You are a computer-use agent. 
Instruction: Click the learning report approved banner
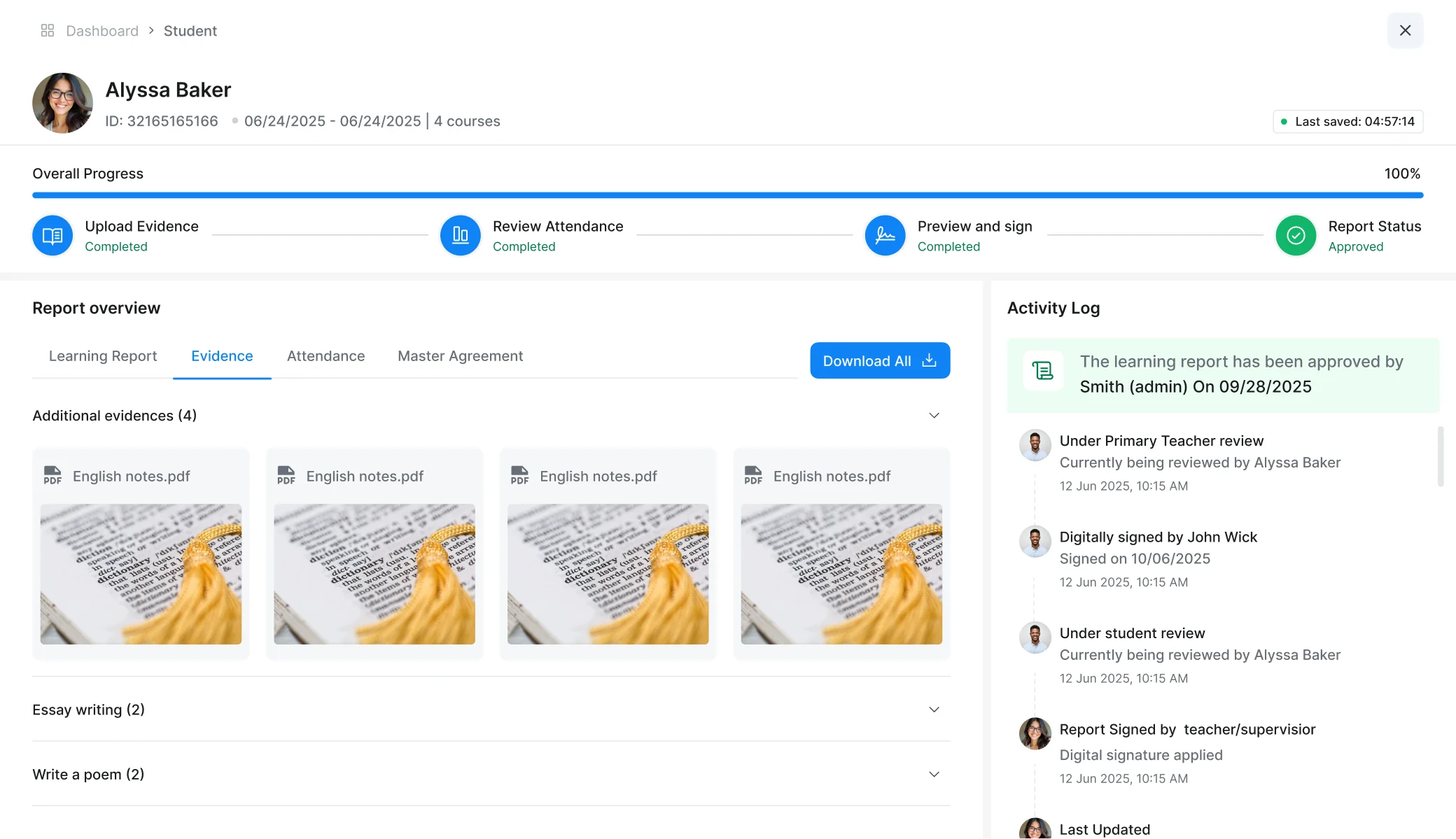[1223, 375]
